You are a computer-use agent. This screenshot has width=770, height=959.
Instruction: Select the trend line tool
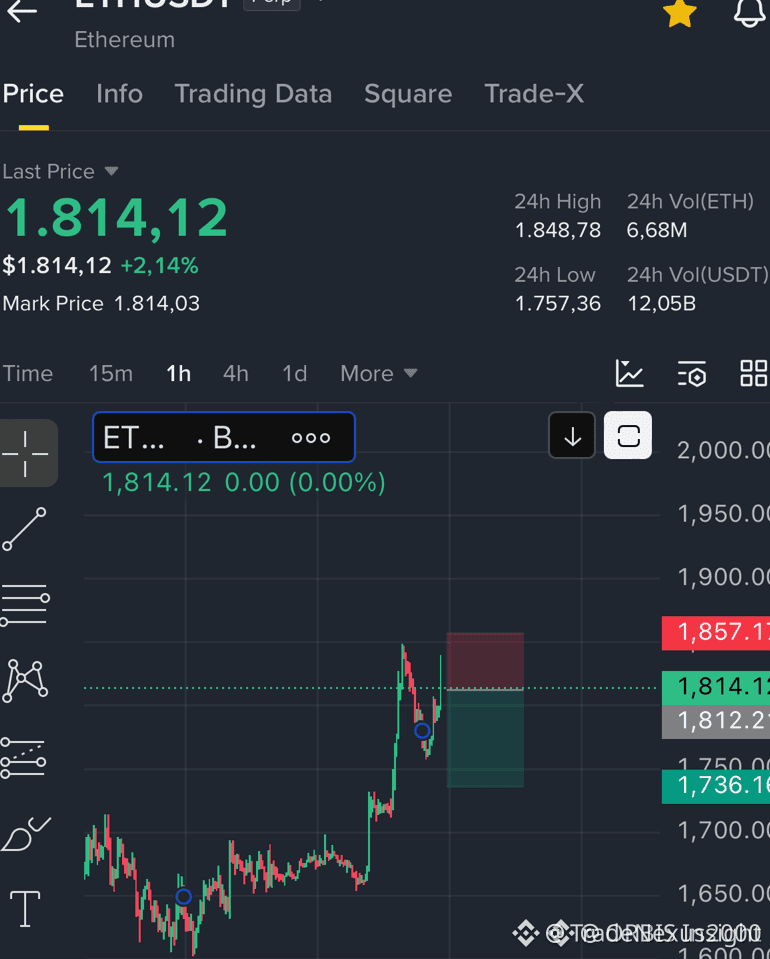tap(24, 529)
